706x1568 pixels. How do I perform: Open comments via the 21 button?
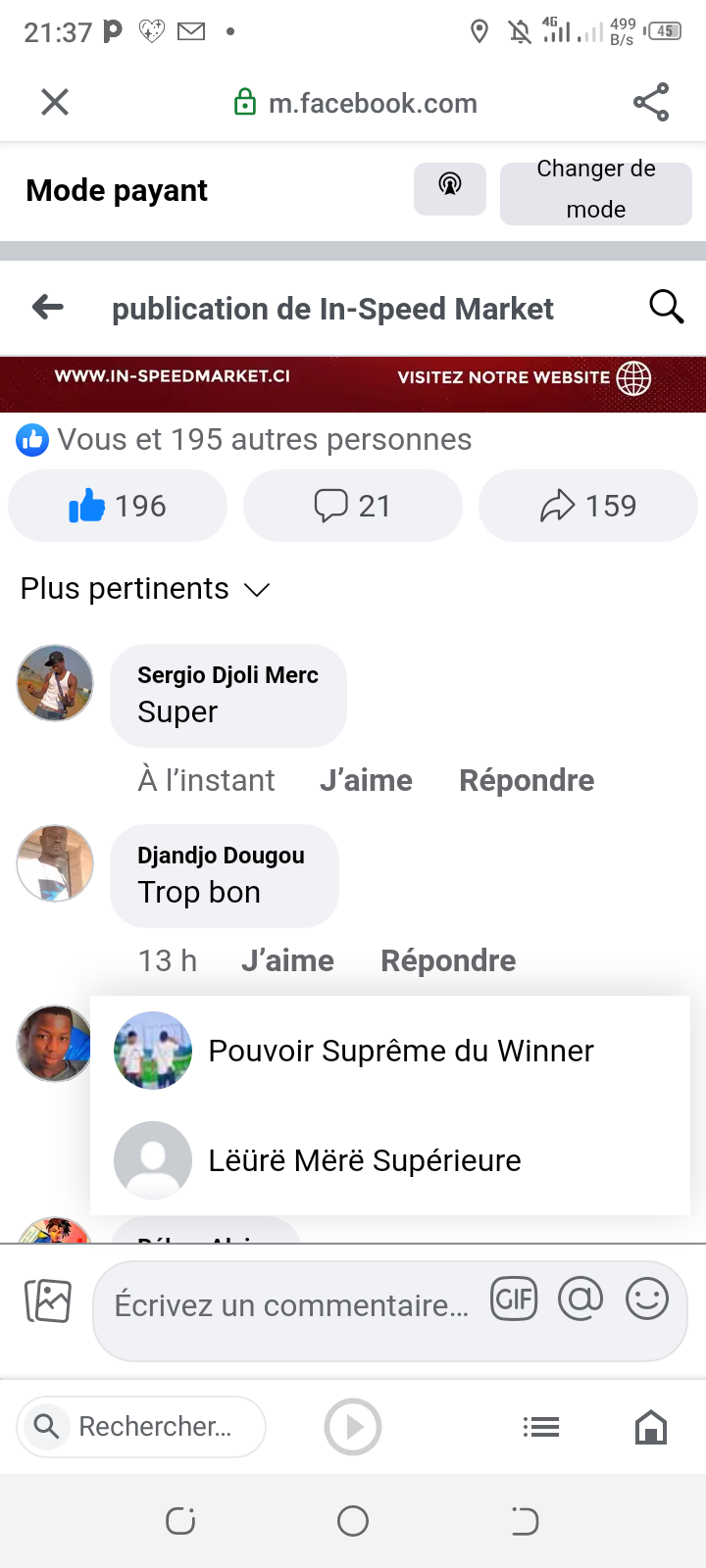tap(352, 506)
